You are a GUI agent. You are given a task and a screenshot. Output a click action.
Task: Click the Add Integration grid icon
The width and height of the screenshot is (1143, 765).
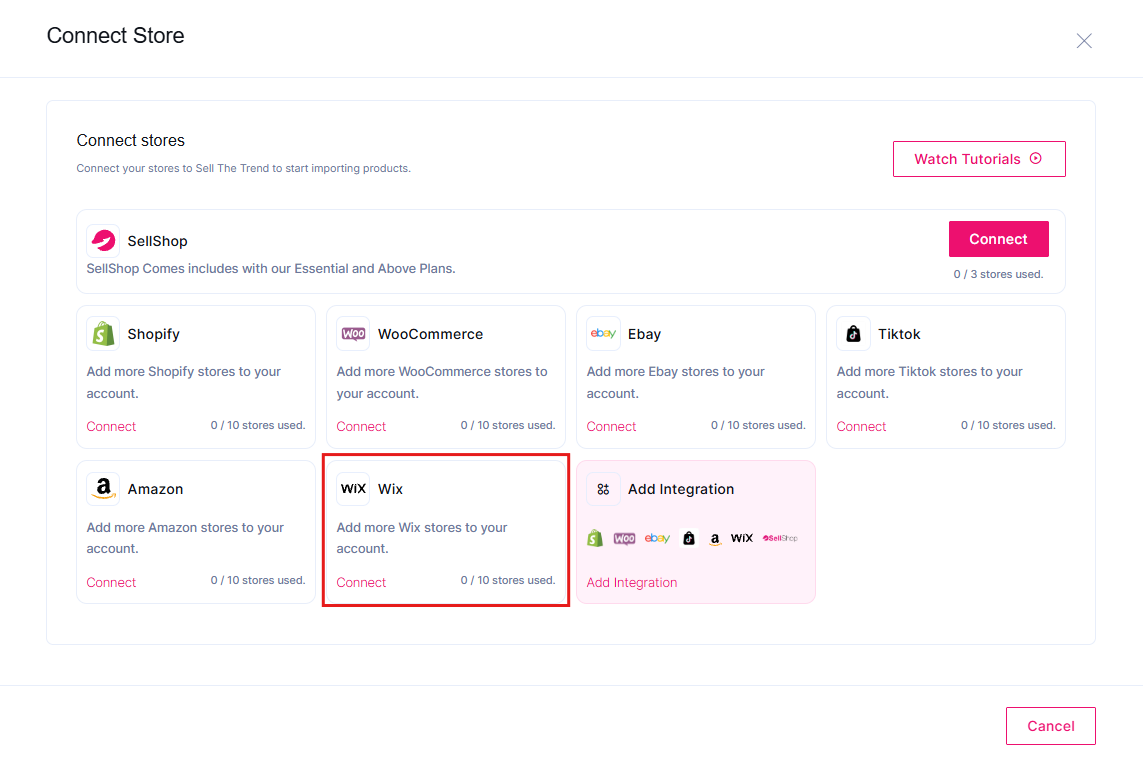pos(604,489)
